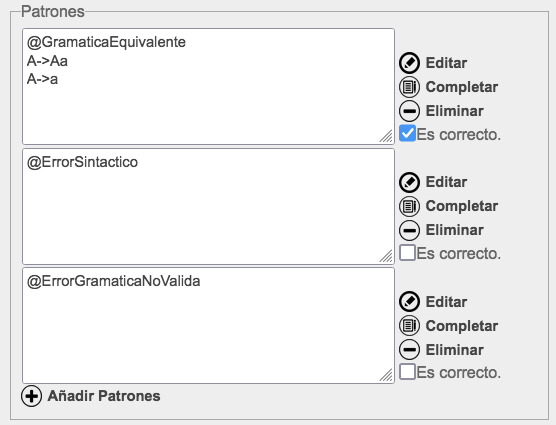Click the Editar label of the first pattern
Image resolution: width=556 pixels, height=425 pixels.
click(x=446, y=63)
